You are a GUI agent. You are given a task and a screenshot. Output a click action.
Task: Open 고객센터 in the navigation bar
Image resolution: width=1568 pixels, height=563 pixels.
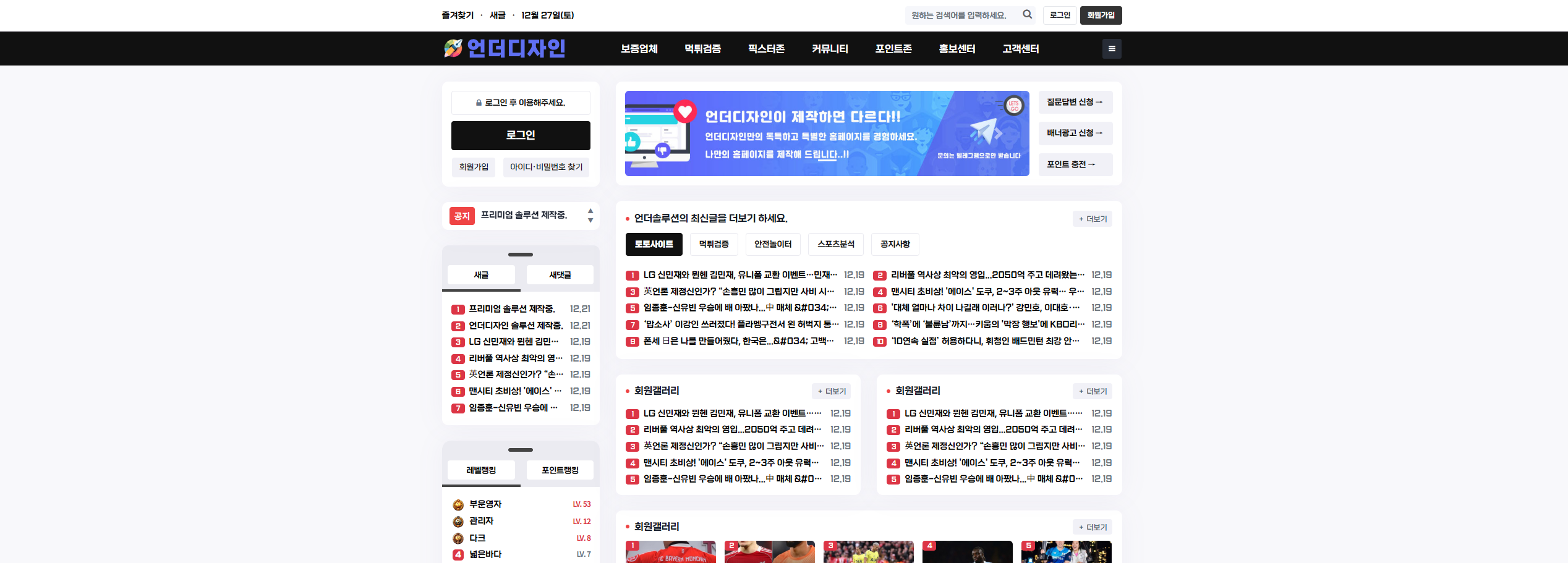[x=1020, y=49]
